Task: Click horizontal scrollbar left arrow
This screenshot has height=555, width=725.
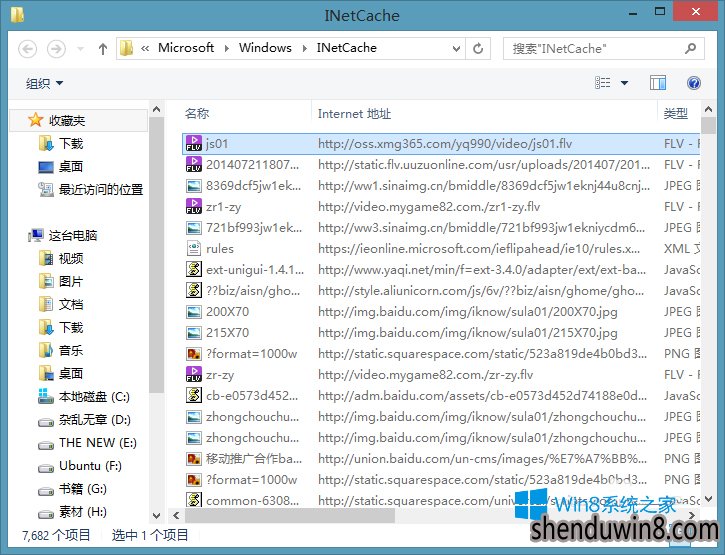Action: point(176,515)
